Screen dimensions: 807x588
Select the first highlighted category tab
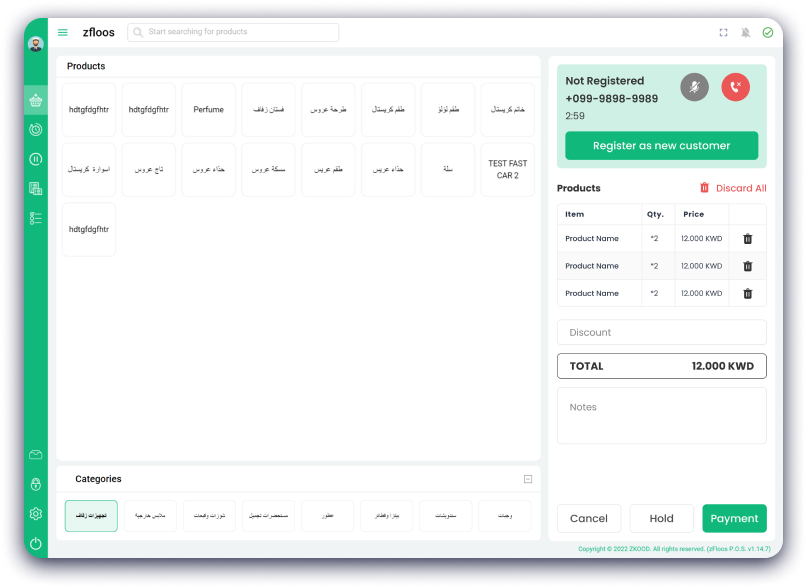click(91, 516)
